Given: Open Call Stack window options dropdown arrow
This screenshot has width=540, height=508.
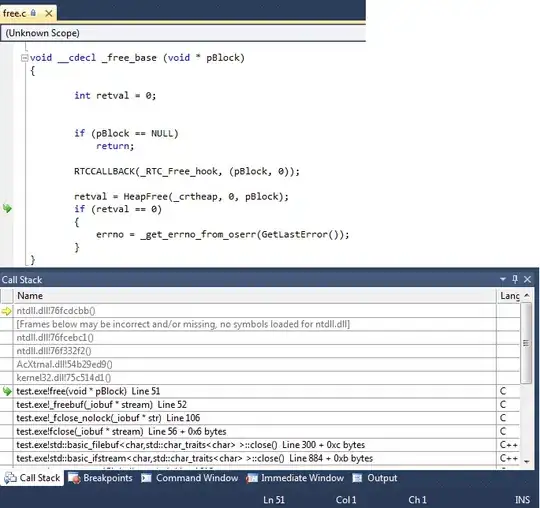Looking at the screenshot, I should pyautogui.click(x=503, y=279).
